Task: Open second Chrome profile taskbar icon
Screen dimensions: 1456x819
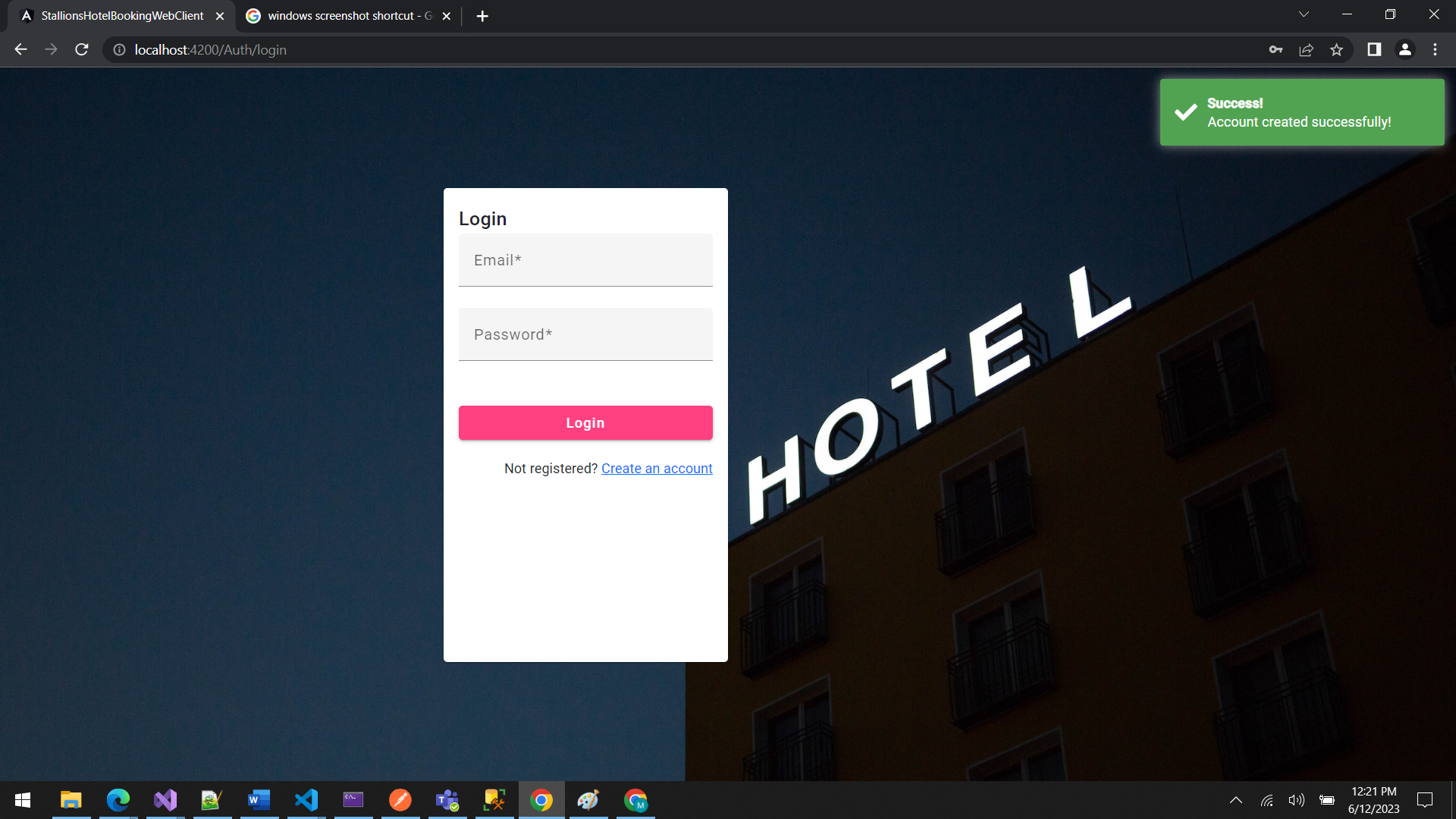Action: tap(635, 800)
